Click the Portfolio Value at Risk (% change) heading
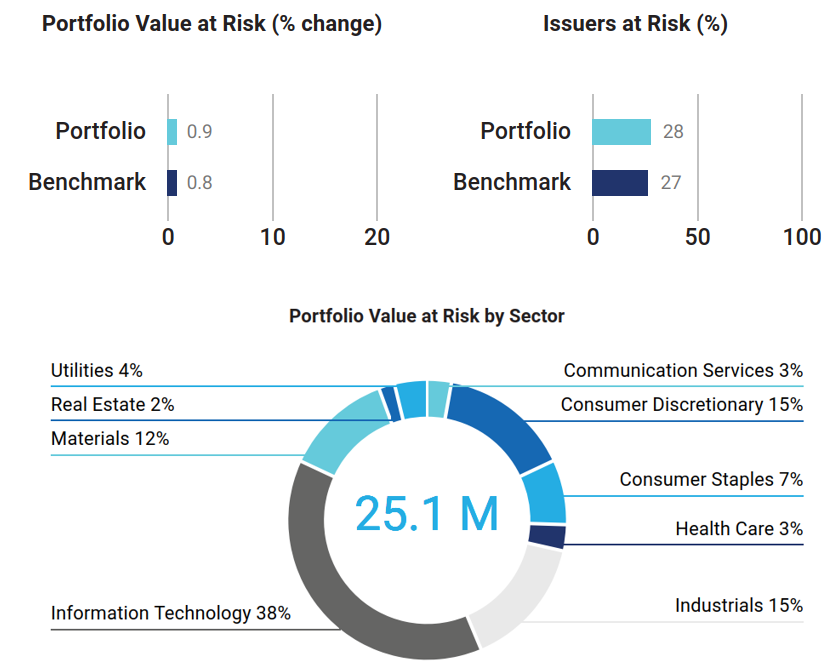Screen dimensions: 829x663 212,25
